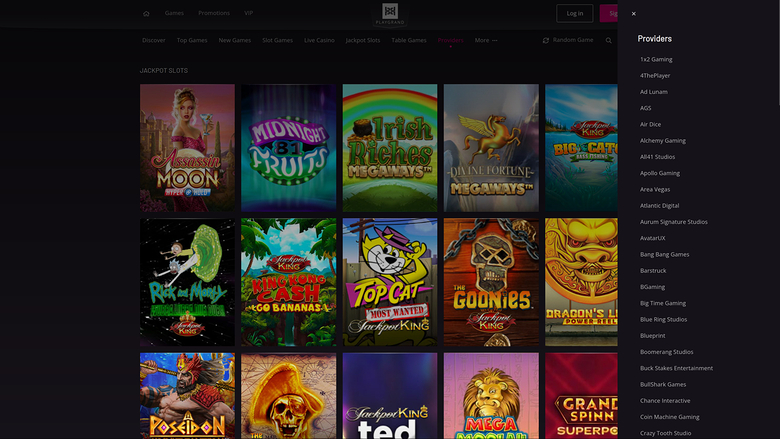The image size is (780, 439).
Task: Select provider Crazy Tooth Studio
Action: (x=666, y=433)
